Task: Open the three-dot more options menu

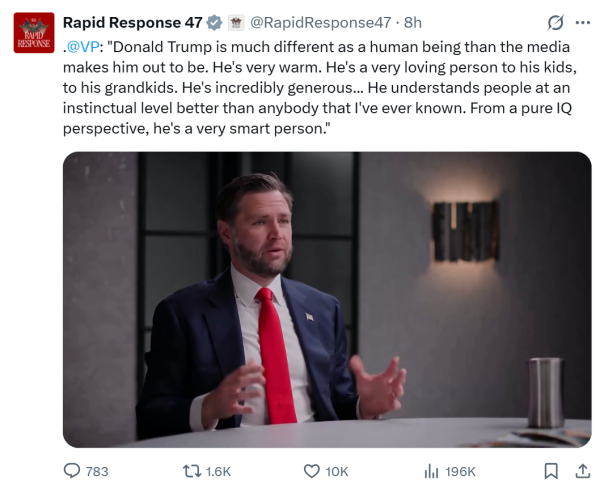Action: coord(582,23)
